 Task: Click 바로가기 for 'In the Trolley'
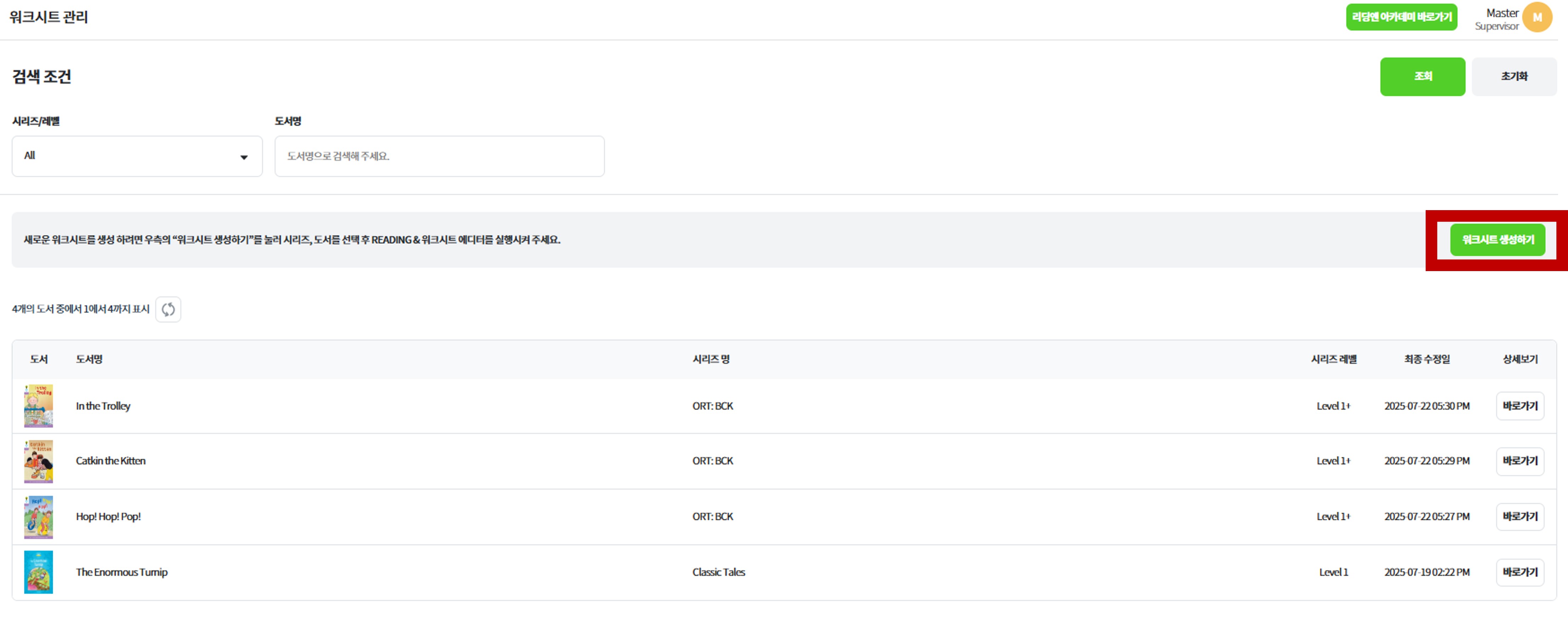(1519, 406)
